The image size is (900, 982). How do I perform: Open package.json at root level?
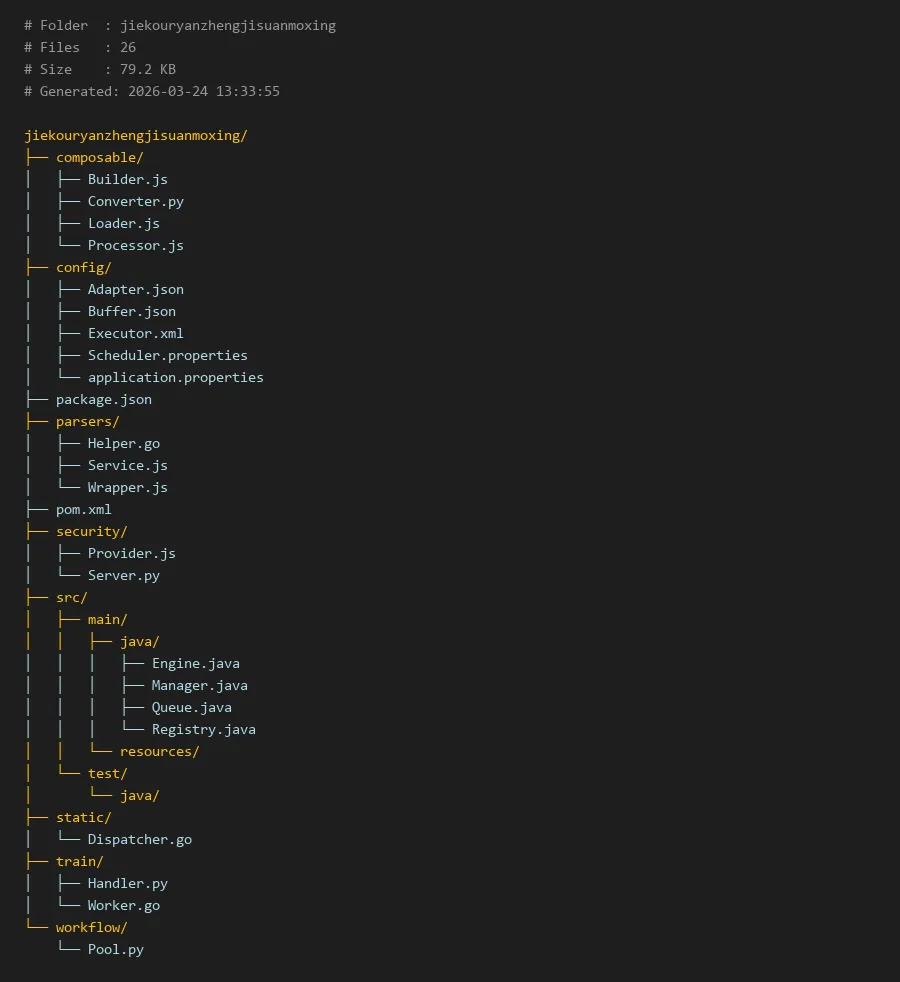103,399
